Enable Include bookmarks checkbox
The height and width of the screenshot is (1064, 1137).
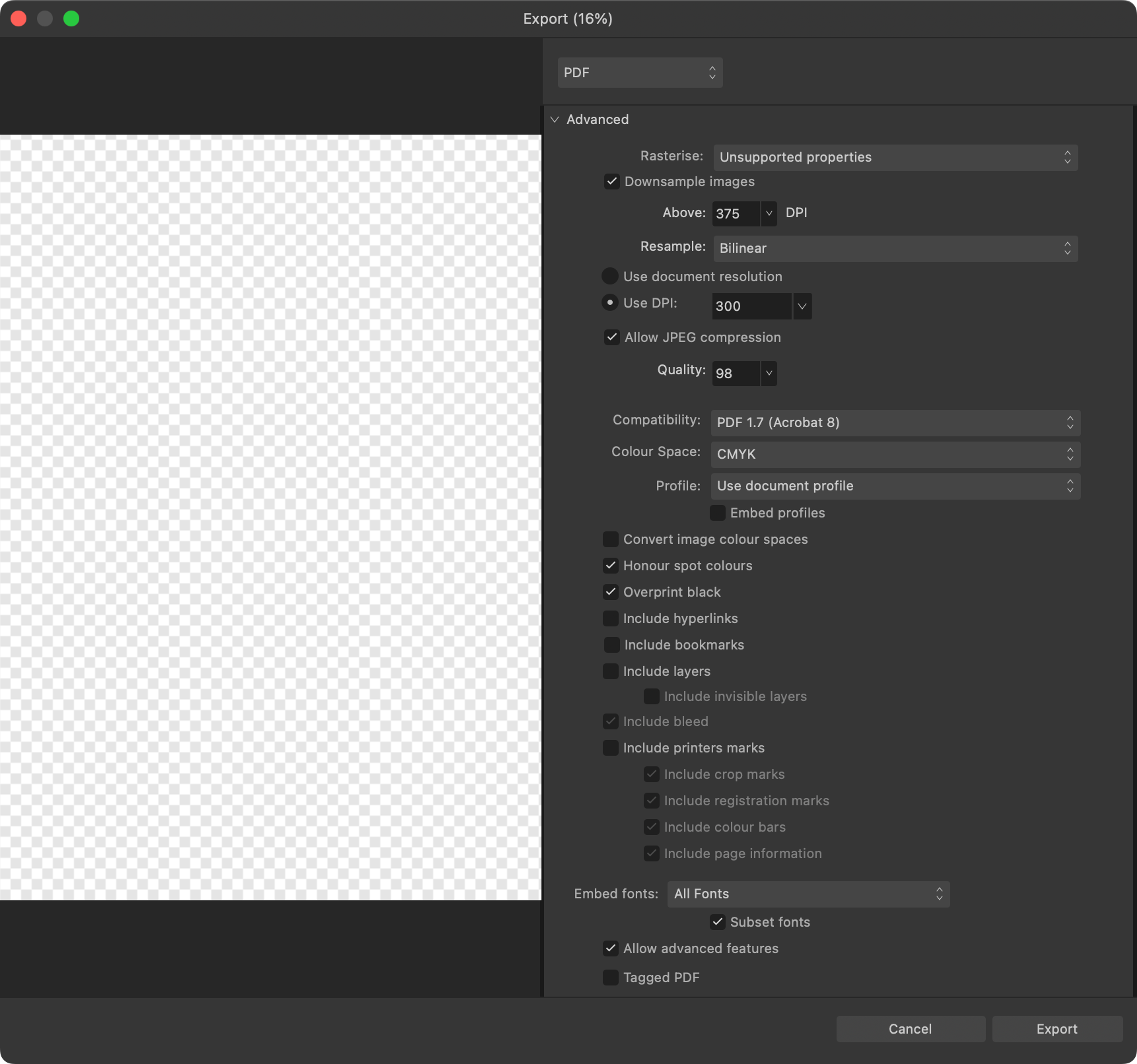click(612, 645)
